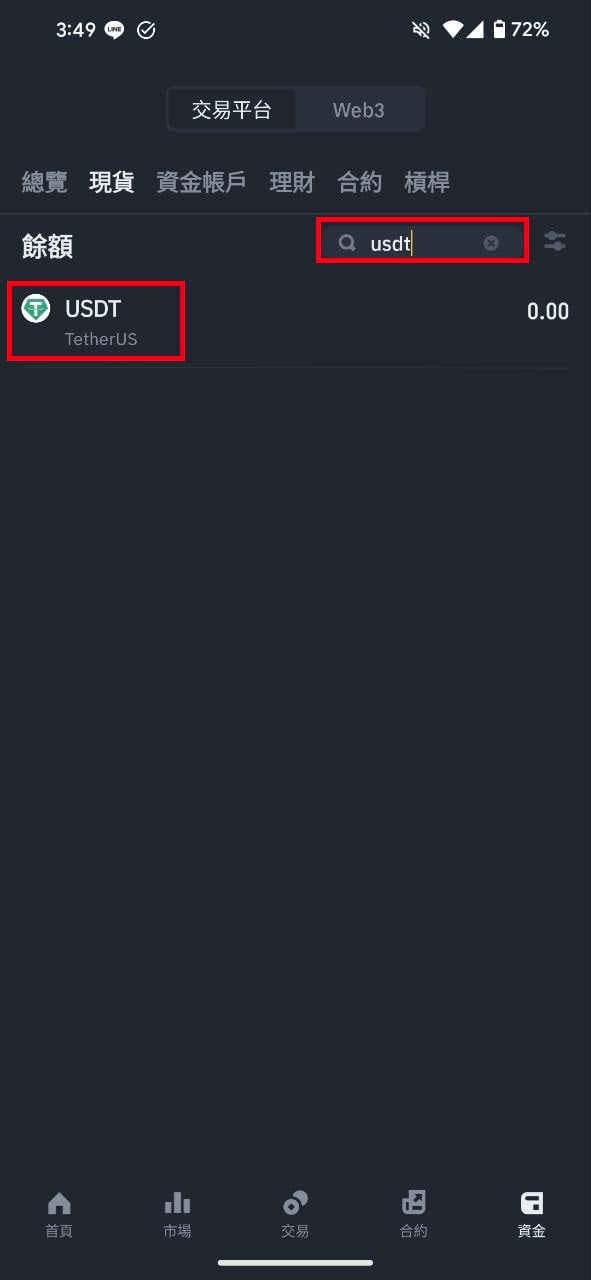Image resolution: width=591 pixels, height=1280 pixels.
Task: Tap the search magnifier icon
Action: [347, 243]
